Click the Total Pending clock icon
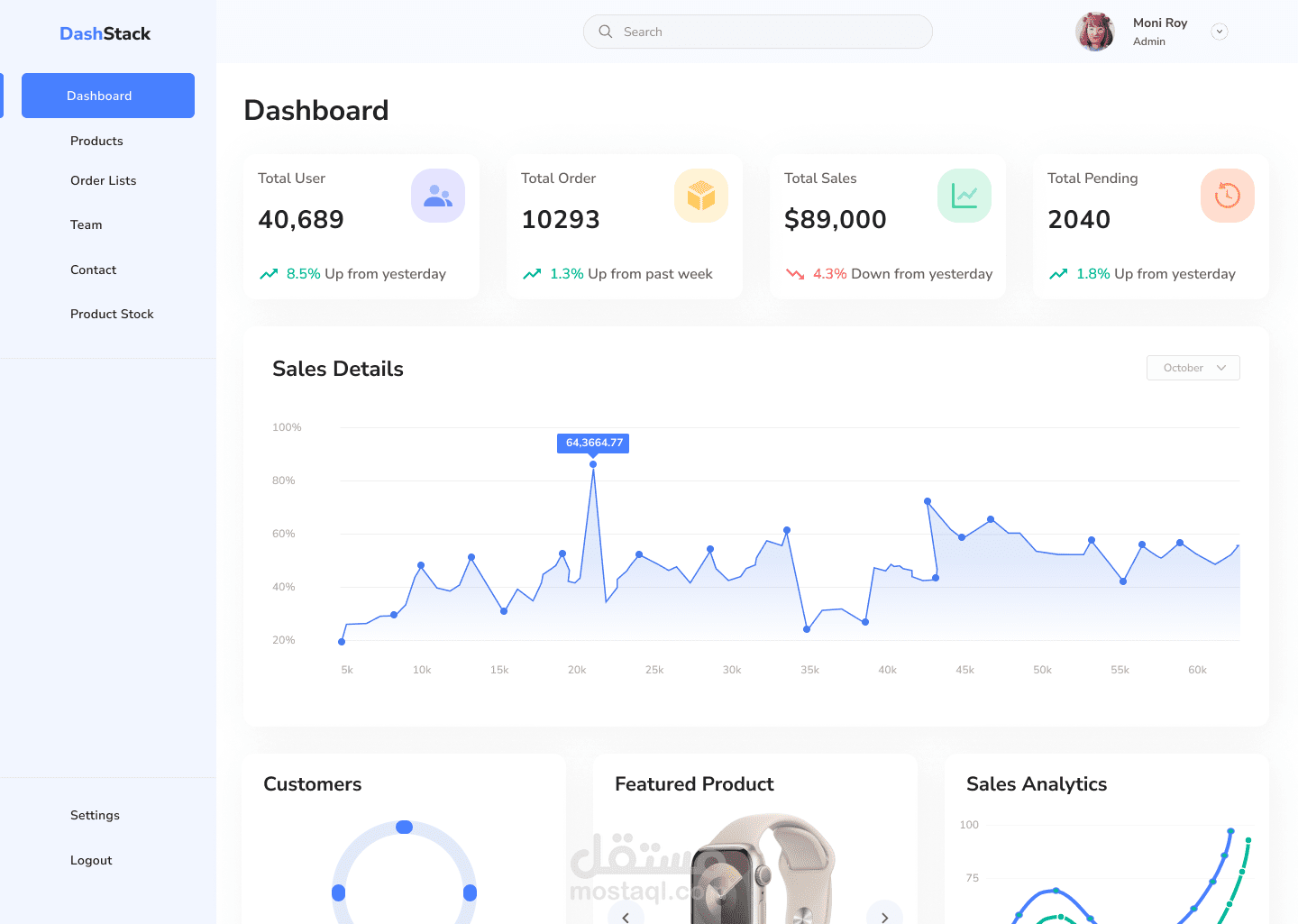 click(1228, 196)
